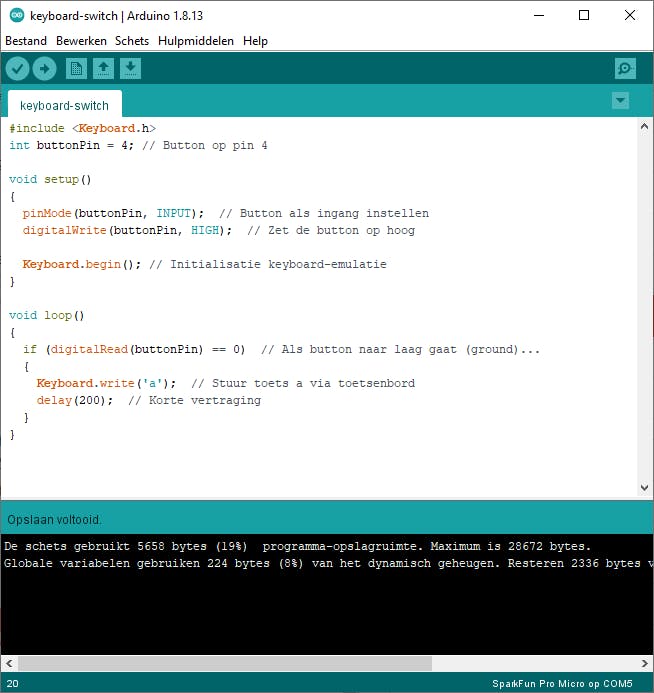Click the editor scrollbar up arrow
This screenshot has width=654, height=693.
point(644,126)
